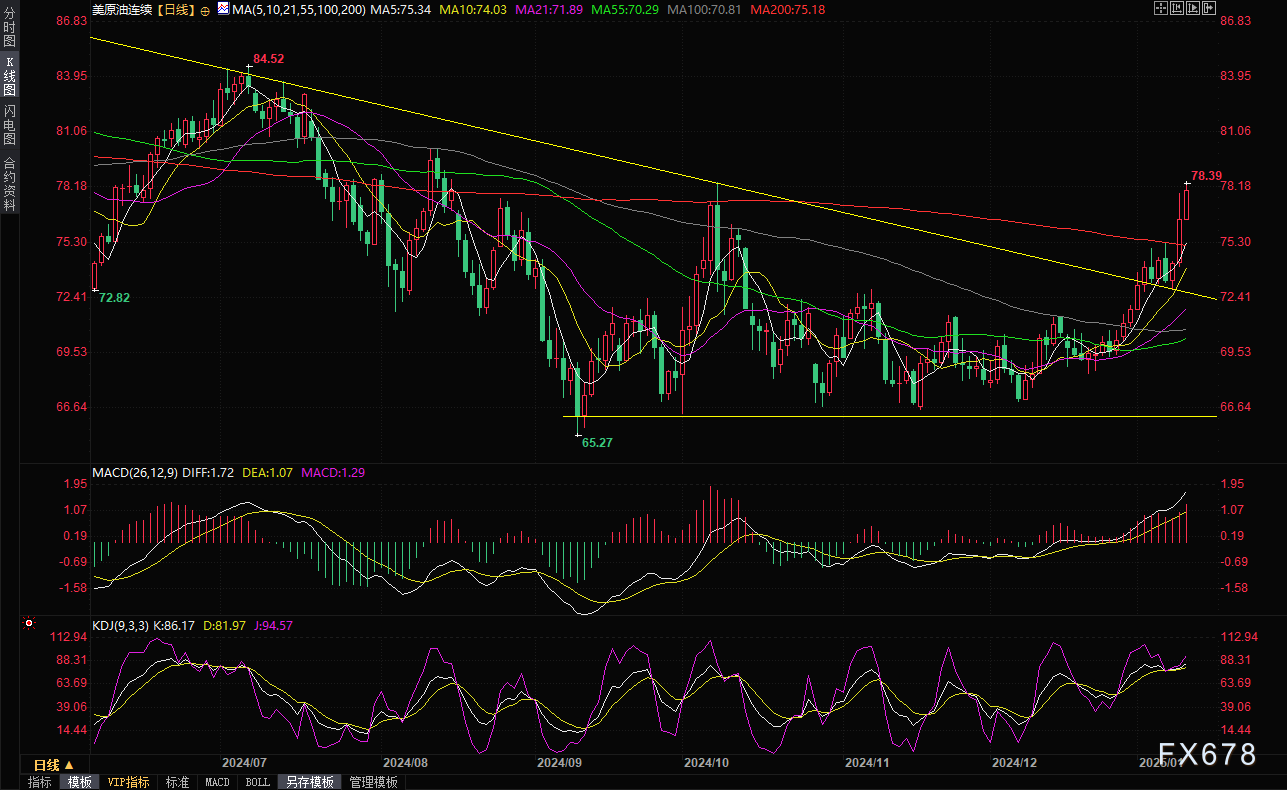
Task: Open the VIP指标 tab
Action: pos(129,782)
